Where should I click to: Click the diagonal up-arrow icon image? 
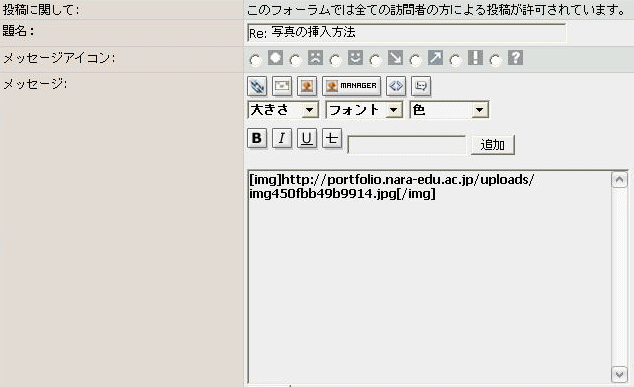(x=435, y=58)
